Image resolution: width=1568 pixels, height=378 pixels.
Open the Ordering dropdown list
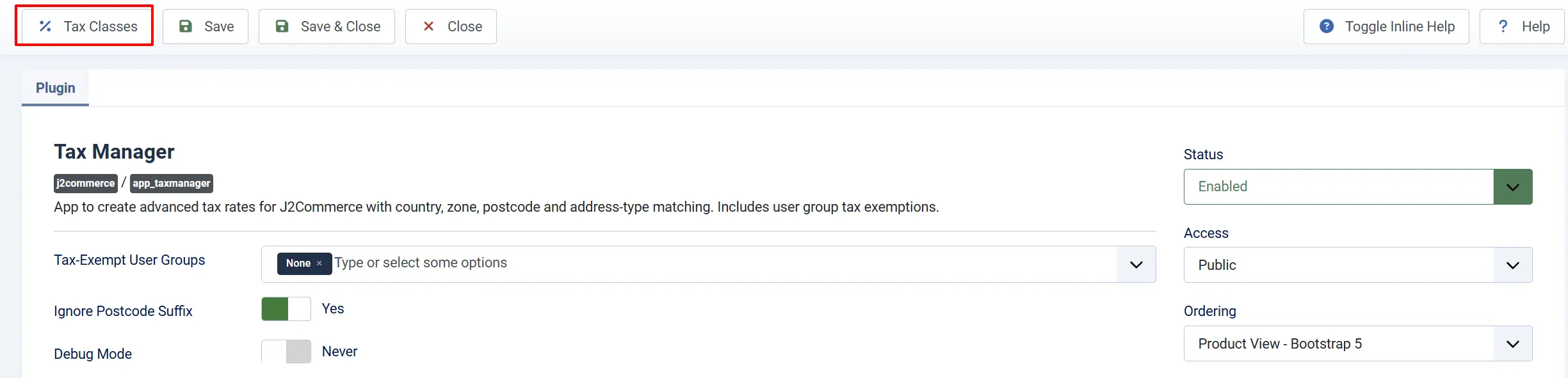(x=1358, y=343)
